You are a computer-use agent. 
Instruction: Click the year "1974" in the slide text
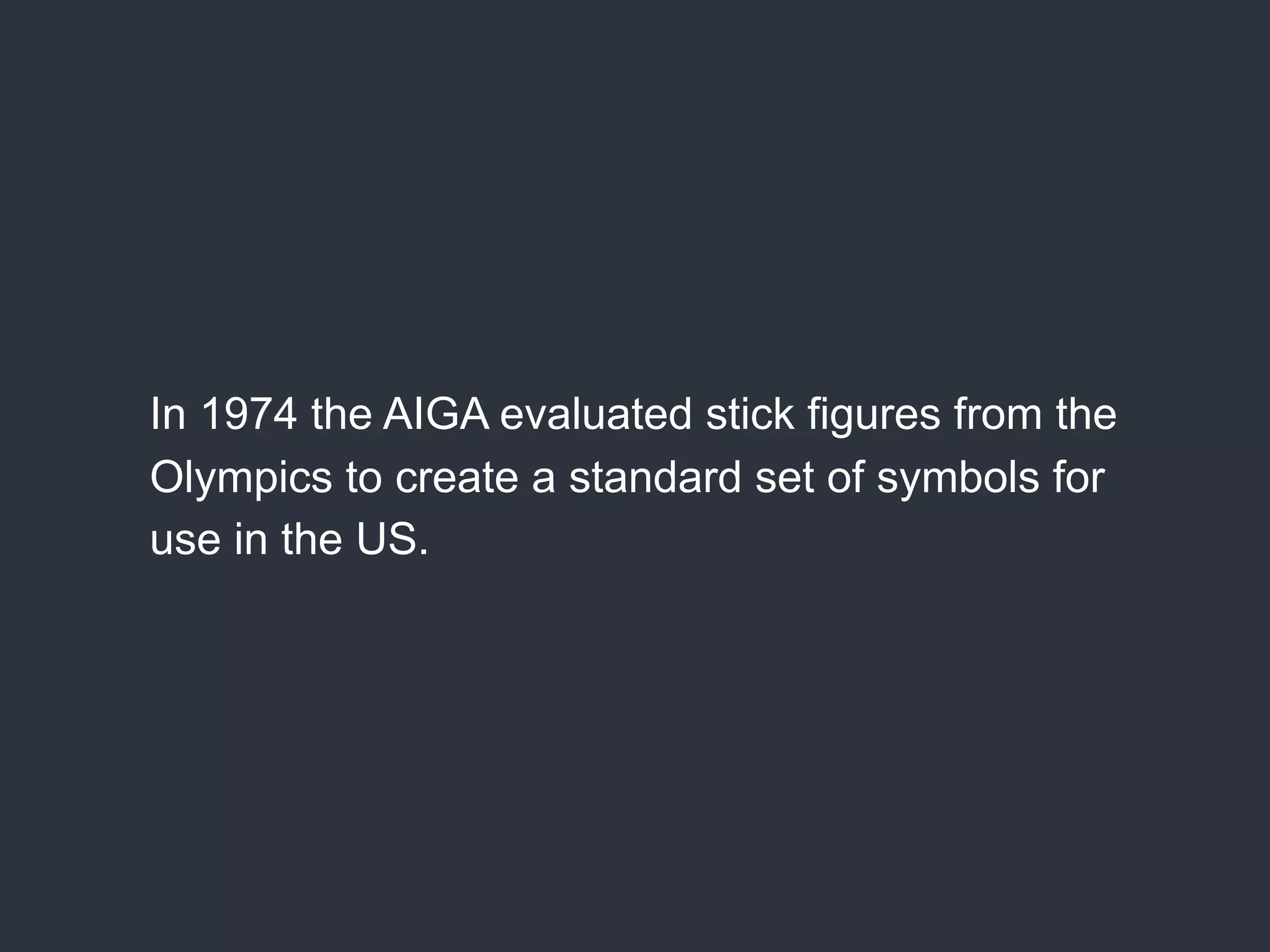pyautogui.click(x=249, y=414)
